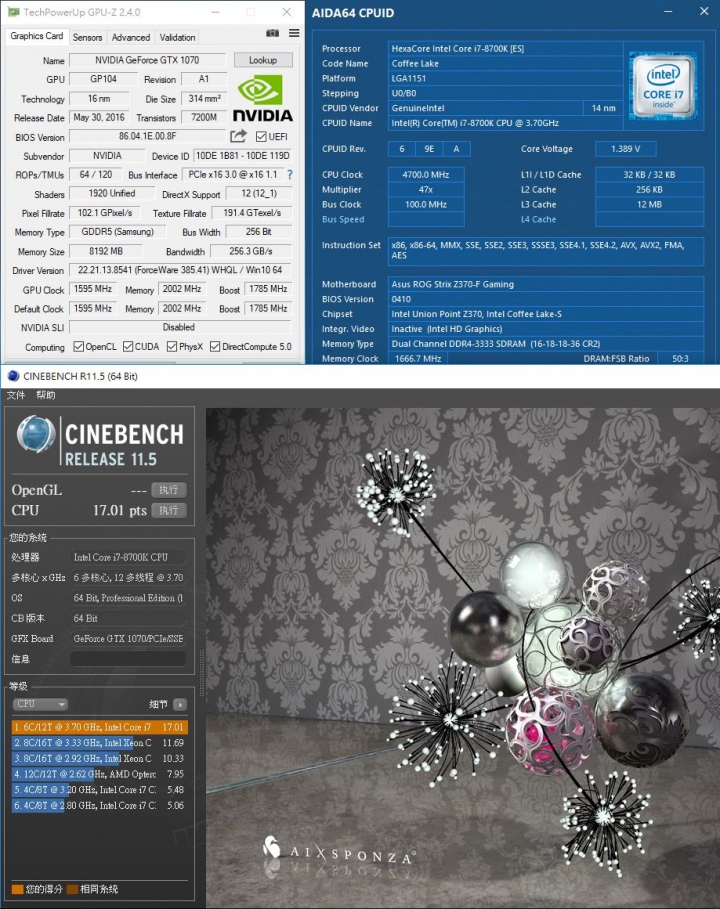The width and height of the screenshot is (720, 909).
Task: Click the Code Name value Coffee Lake
Action: click(x=505, y=64)
